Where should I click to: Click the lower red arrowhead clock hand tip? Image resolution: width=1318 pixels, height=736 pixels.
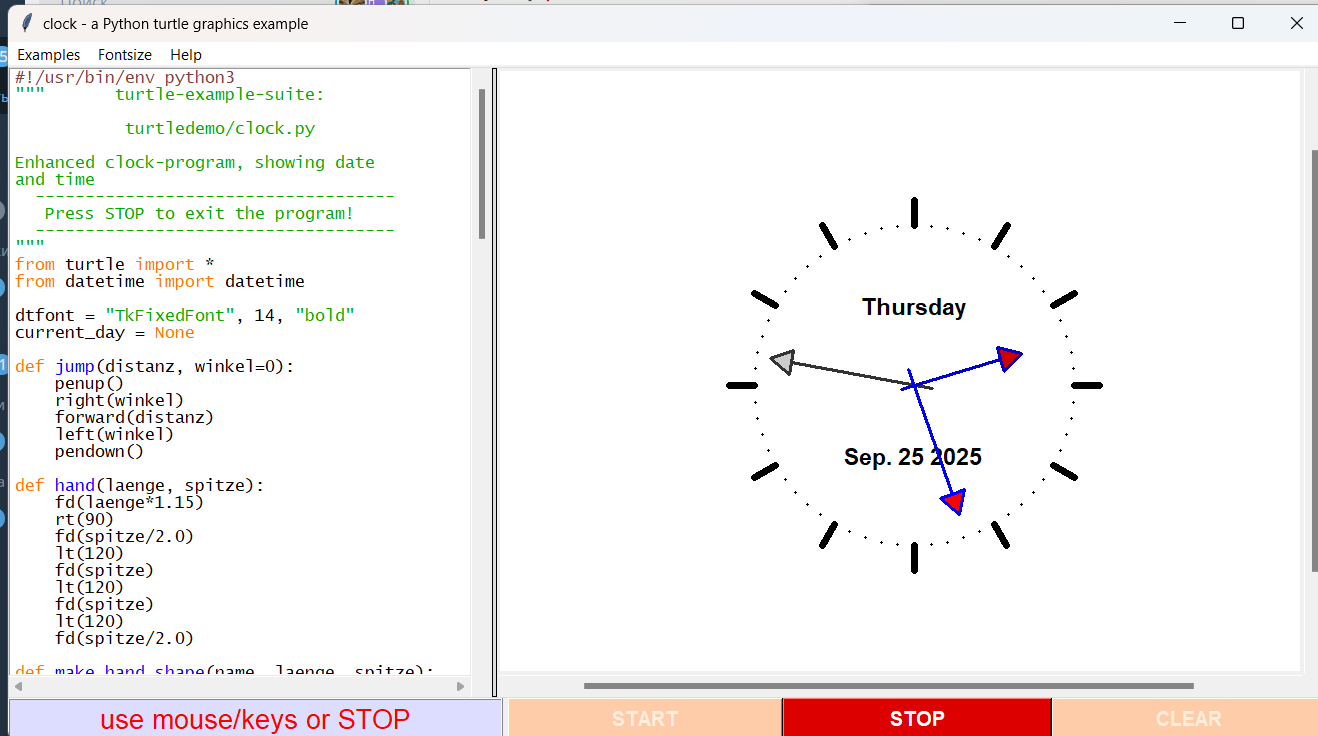coord(954,500)
